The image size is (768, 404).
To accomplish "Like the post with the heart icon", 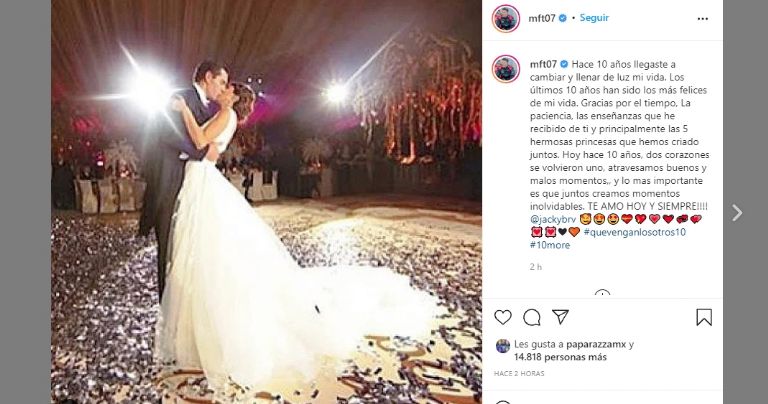I will (x=503, y=317).
